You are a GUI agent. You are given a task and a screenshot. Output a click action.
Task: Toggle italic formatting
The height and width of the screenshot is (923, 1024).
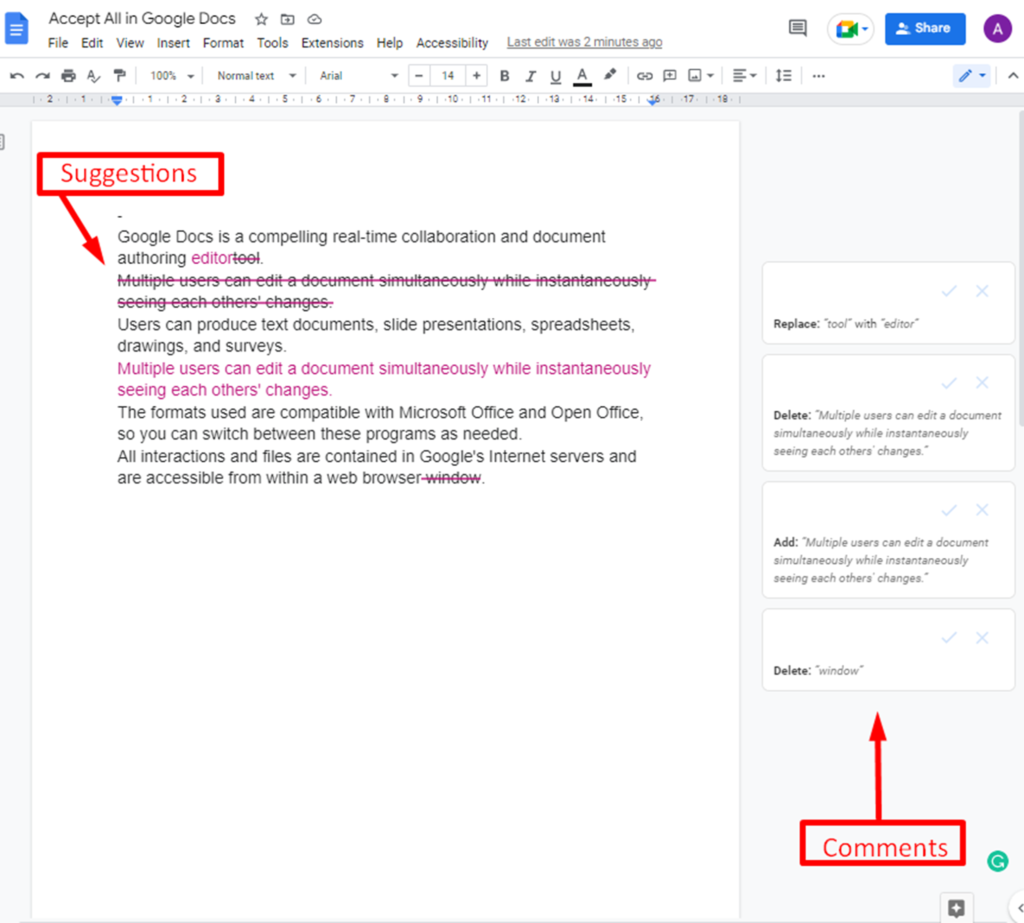[530, 76]
